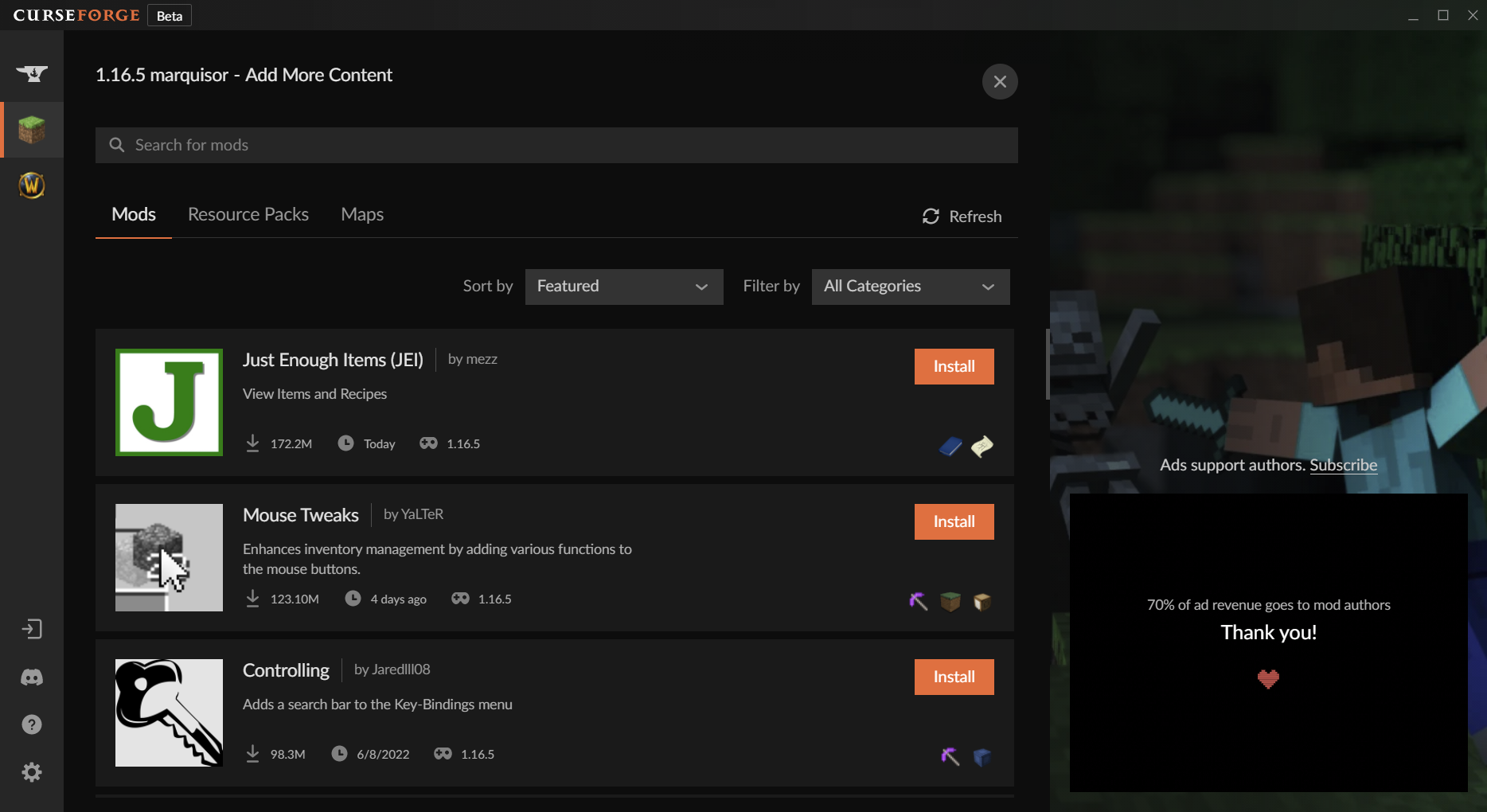Screen dimensions: 1487x812
Task: Click the download count icon for JEI
Action: [252, 443]
